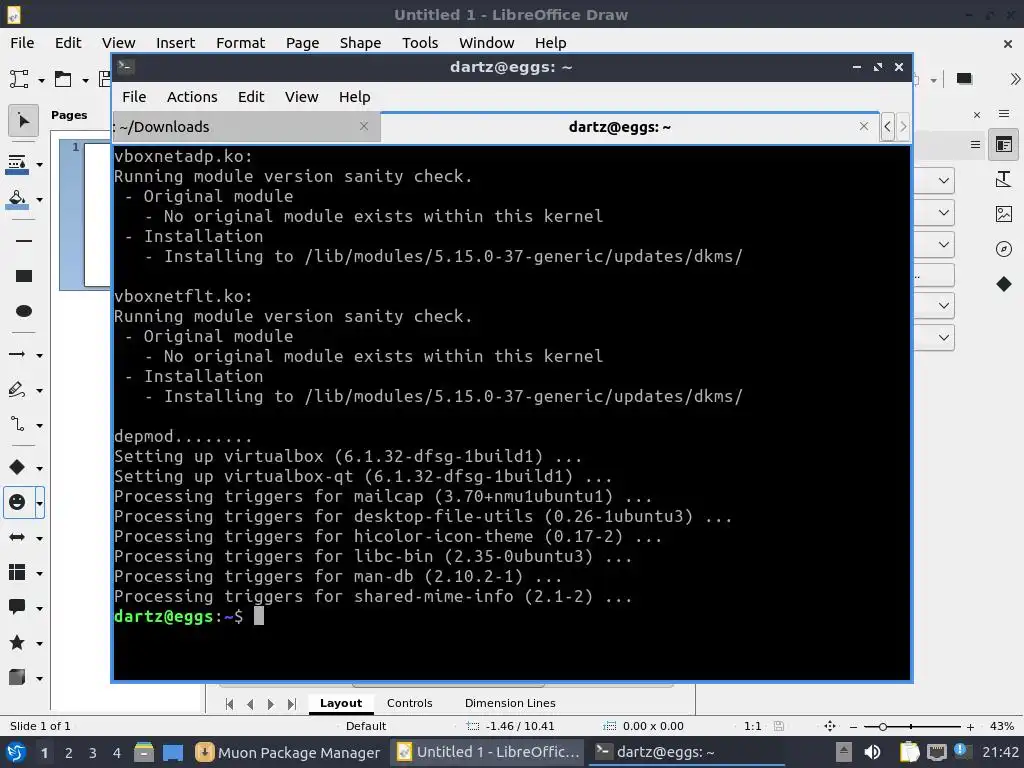
Task: Click the Fit Slide to Window icon
Action: 830,726
